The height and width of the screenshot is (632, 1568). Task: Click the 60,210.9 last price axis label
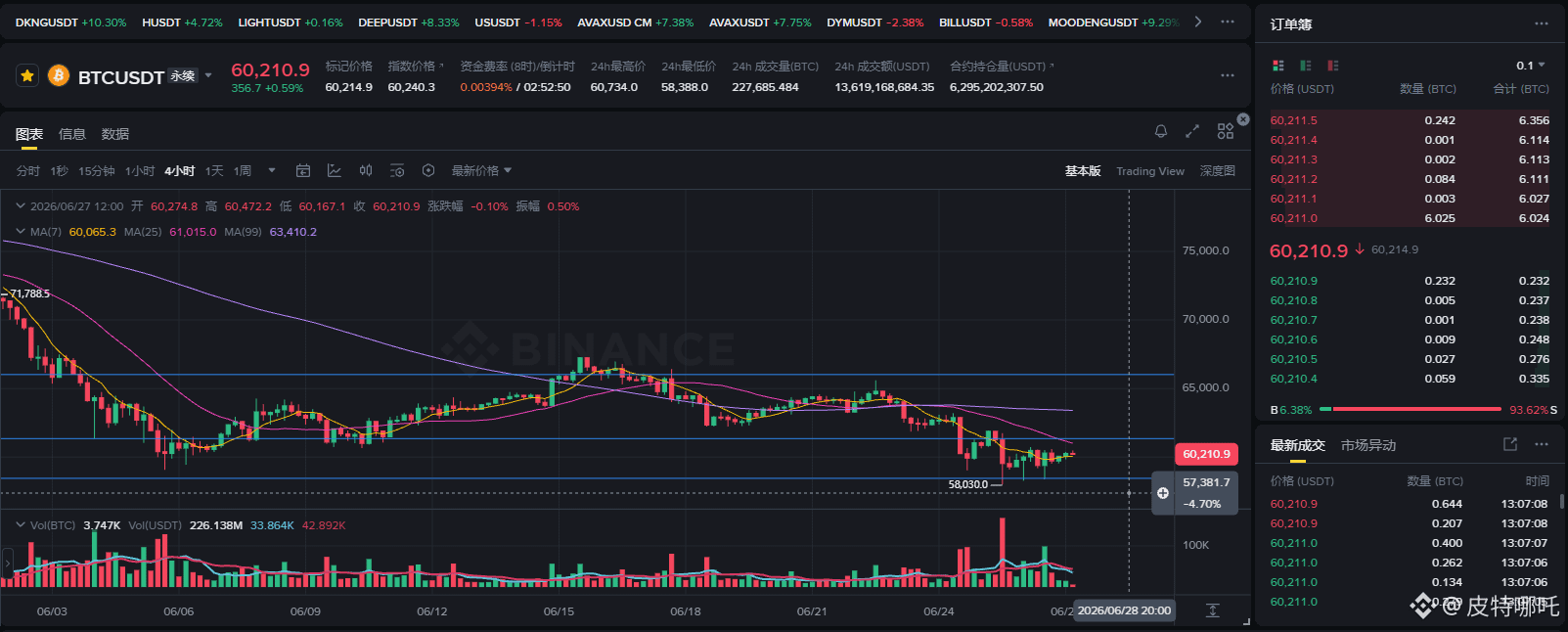(1206, 454)
